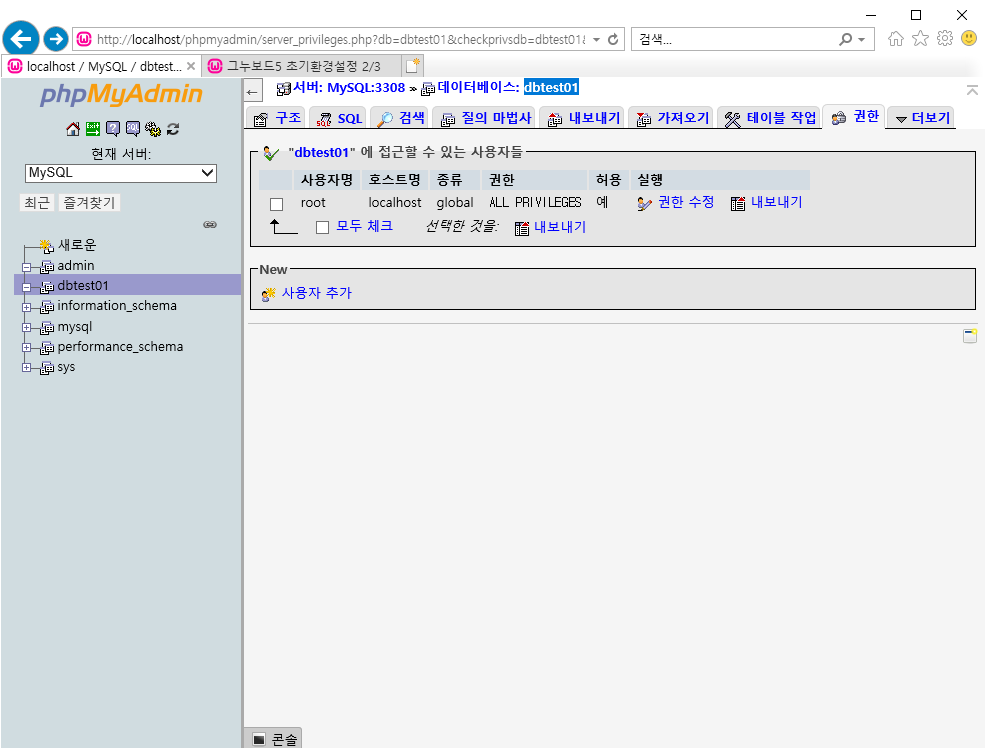Open the SQL documentation icon in the sidebar
The width and height of the screenshot is (986, 749).
[133, 129]
